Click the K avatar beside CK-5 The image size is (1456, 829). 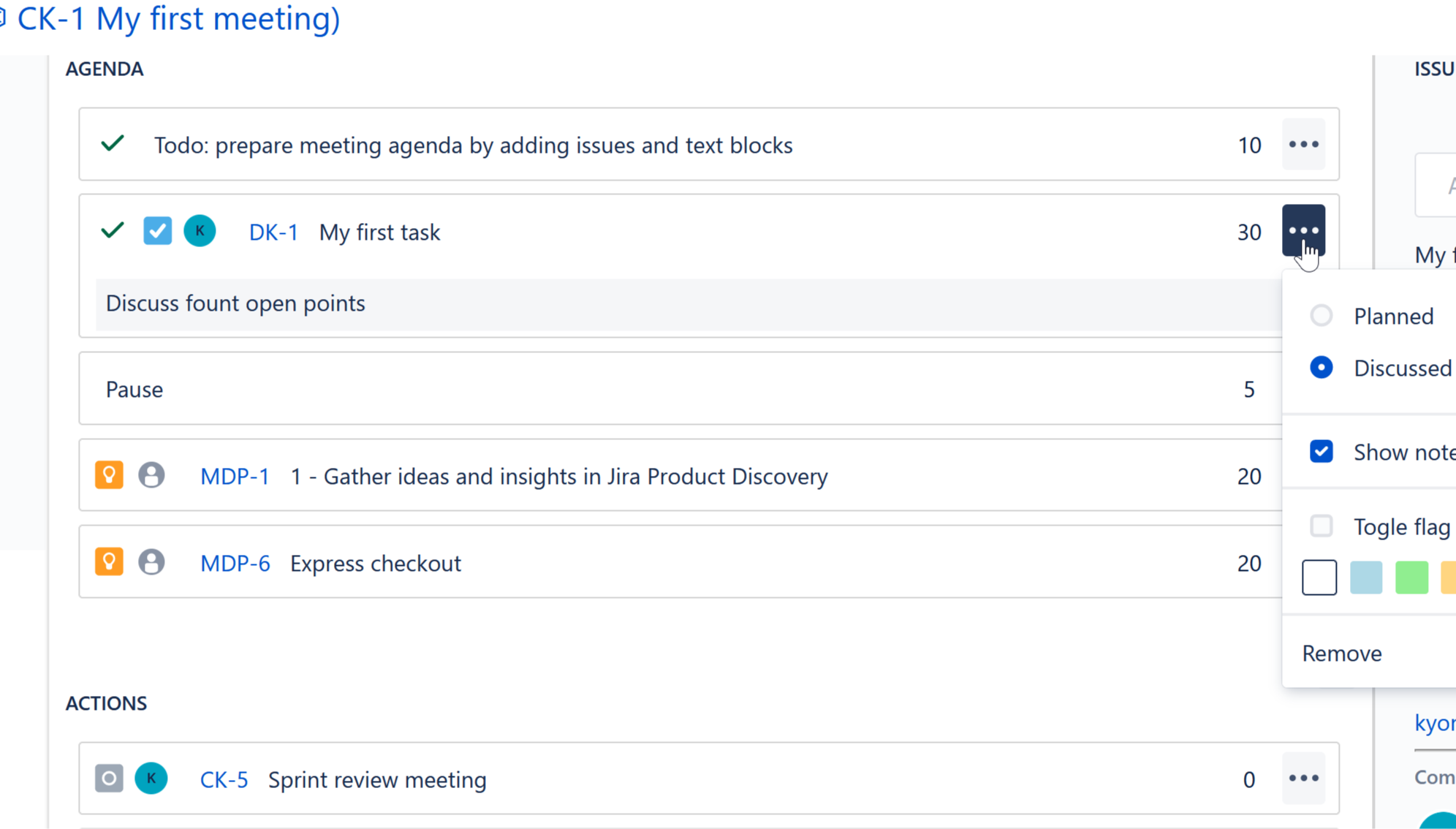151,779
